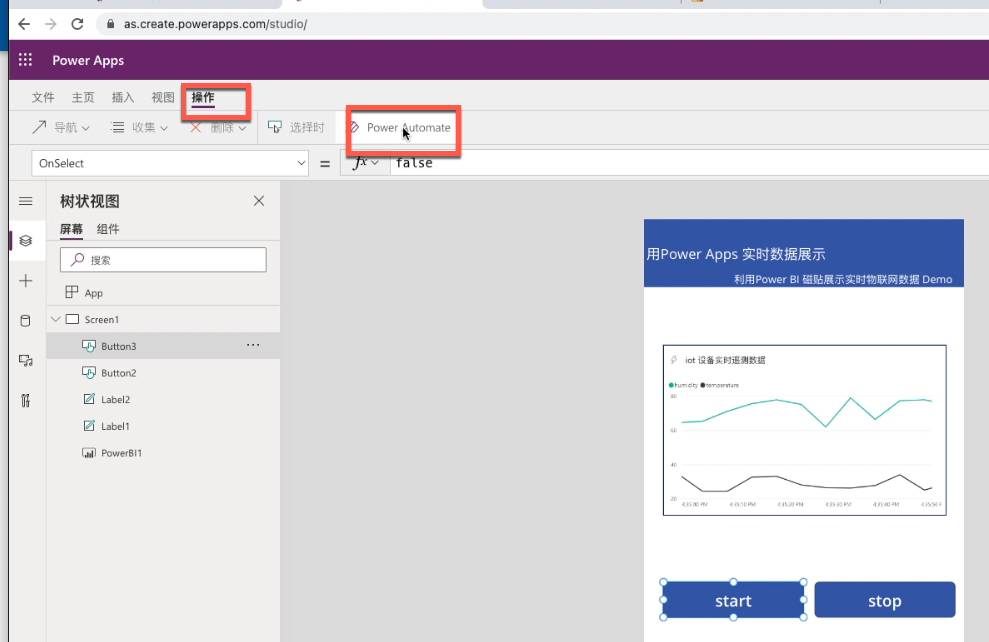Open the more options for Button3

253,345
